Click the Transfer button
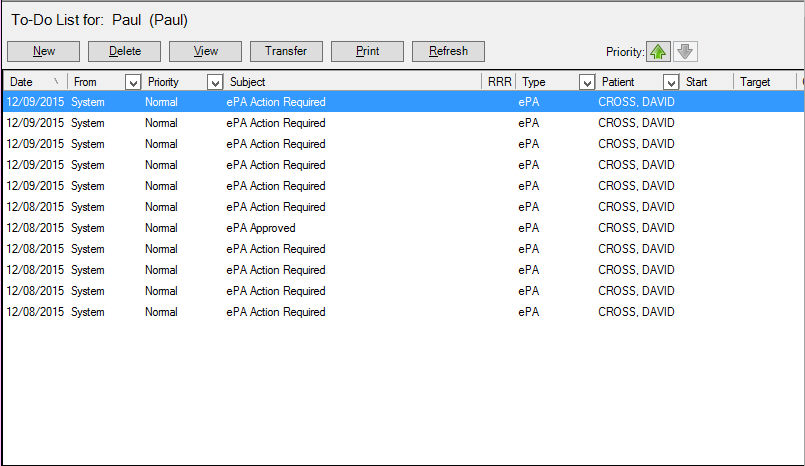Screen dimensions: 805x466 (x=286, y=51)
